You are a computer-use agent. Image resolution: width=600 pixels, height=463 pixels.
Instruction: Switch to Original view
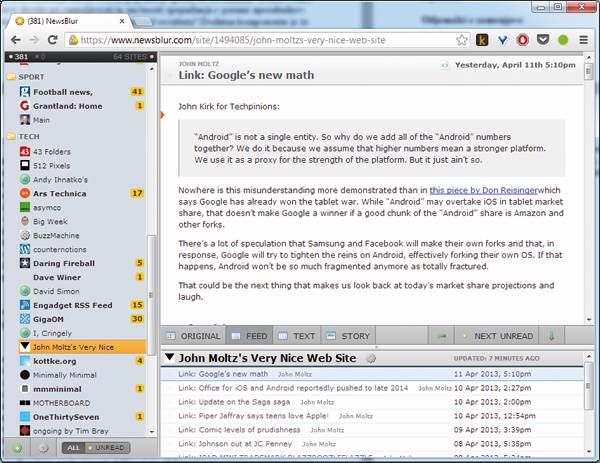(x=193, y=336)
